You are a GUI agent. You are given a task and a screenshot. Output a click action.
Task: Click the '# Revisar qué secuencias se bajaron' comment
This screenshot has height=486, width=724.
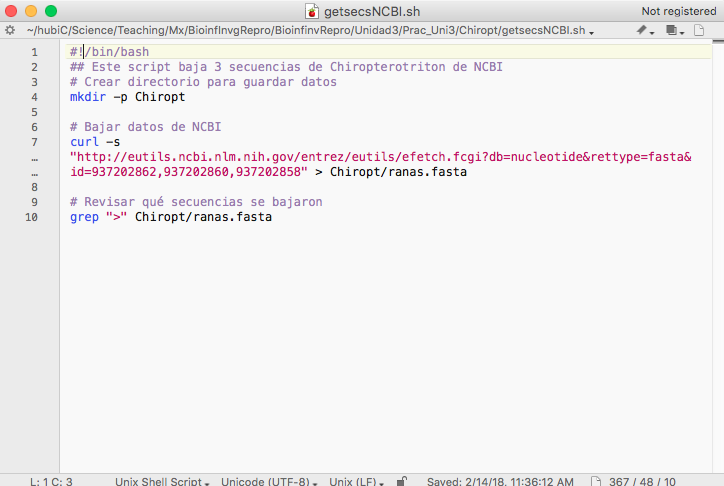tap(196, 202)
